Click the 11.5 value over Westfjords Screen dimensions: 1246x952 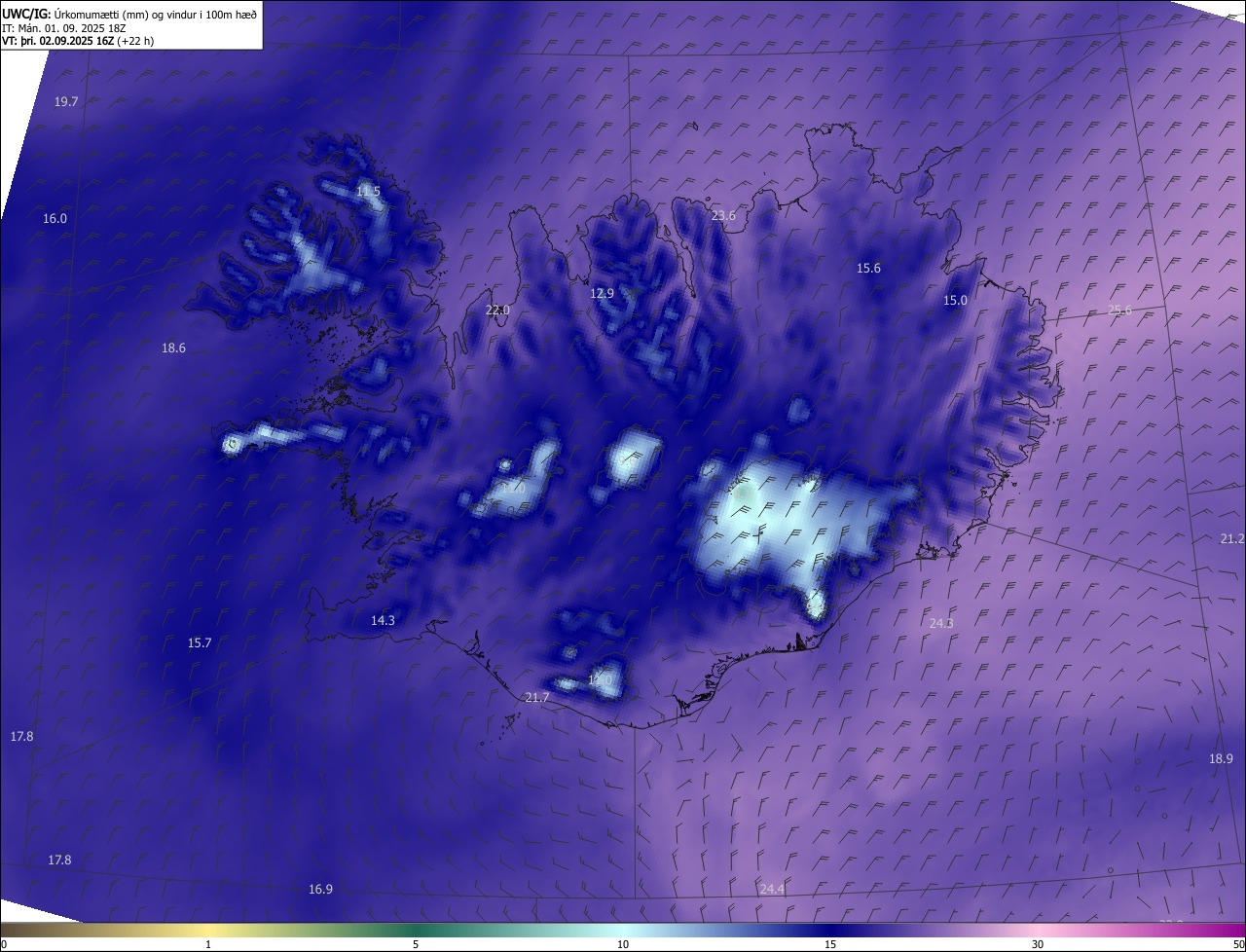368,191
